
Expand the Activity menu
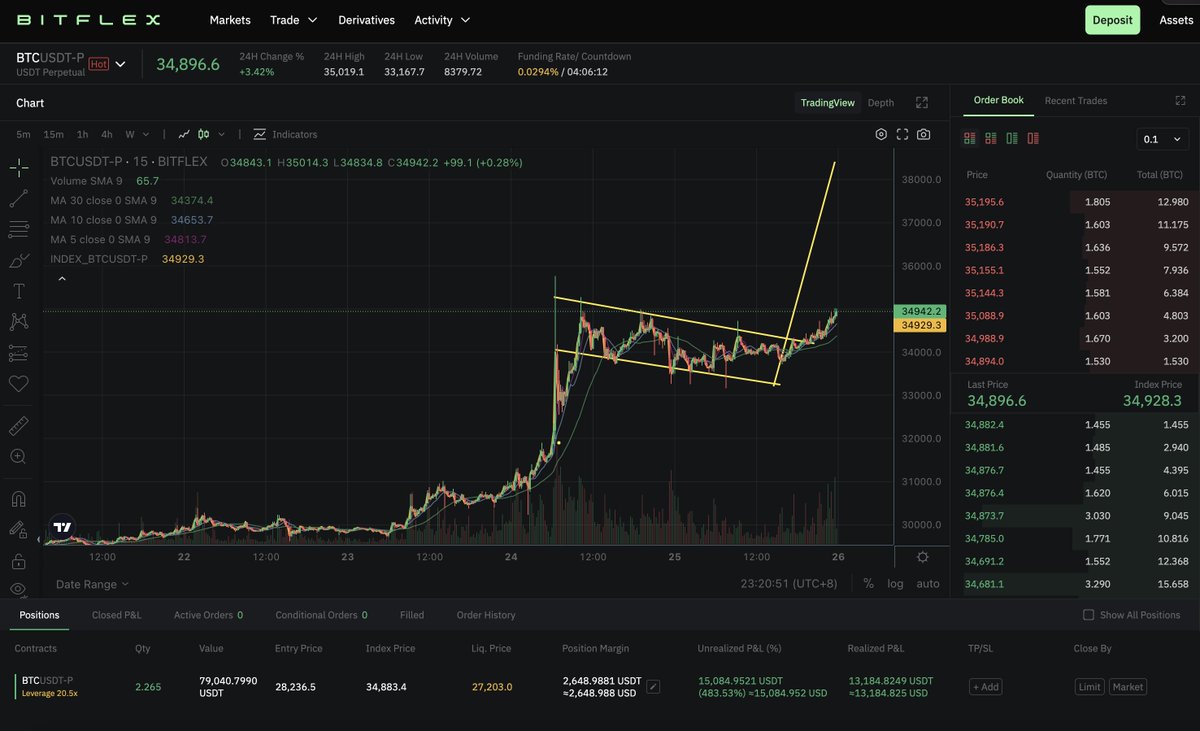pyautogui.click(x=442, y=20)
